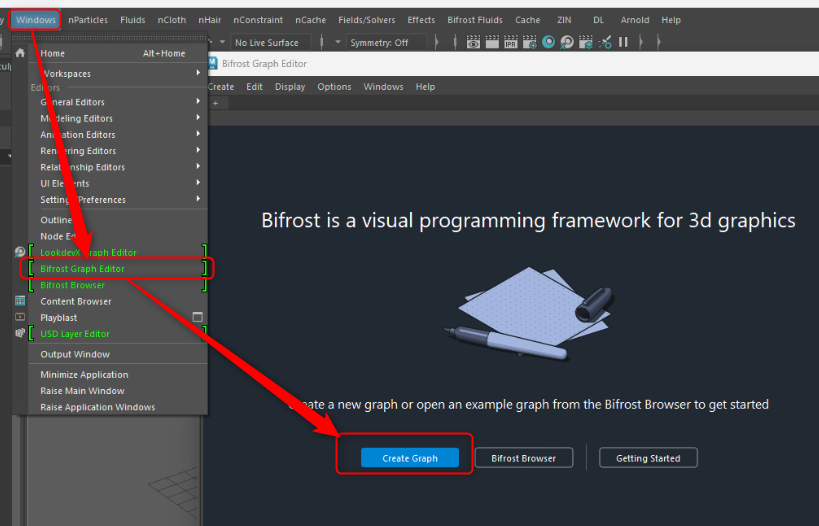The height and width of the screenshot is (526, 819).
Task: Open Help menu in Bifrost Graph Editor
Action: click(x=425, y=87)
